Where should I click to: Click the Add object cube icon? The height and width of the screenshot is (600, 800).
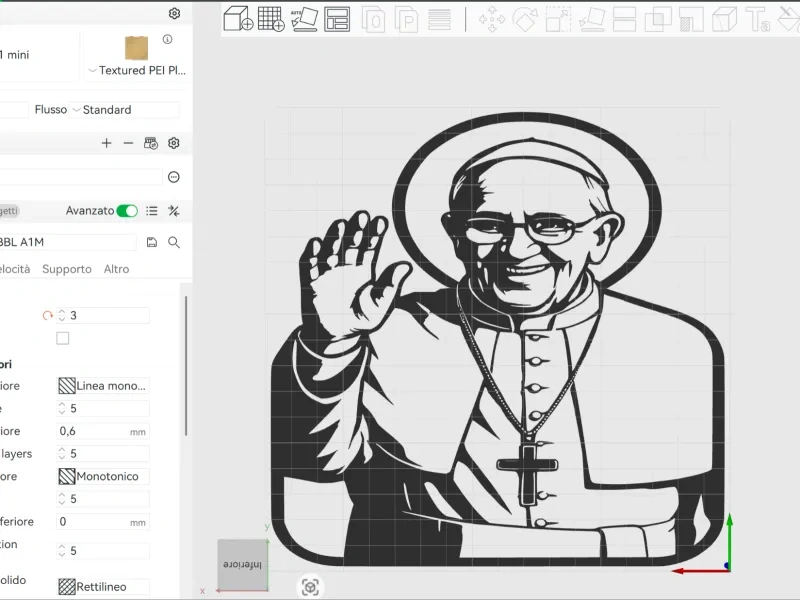click(238, 19)
